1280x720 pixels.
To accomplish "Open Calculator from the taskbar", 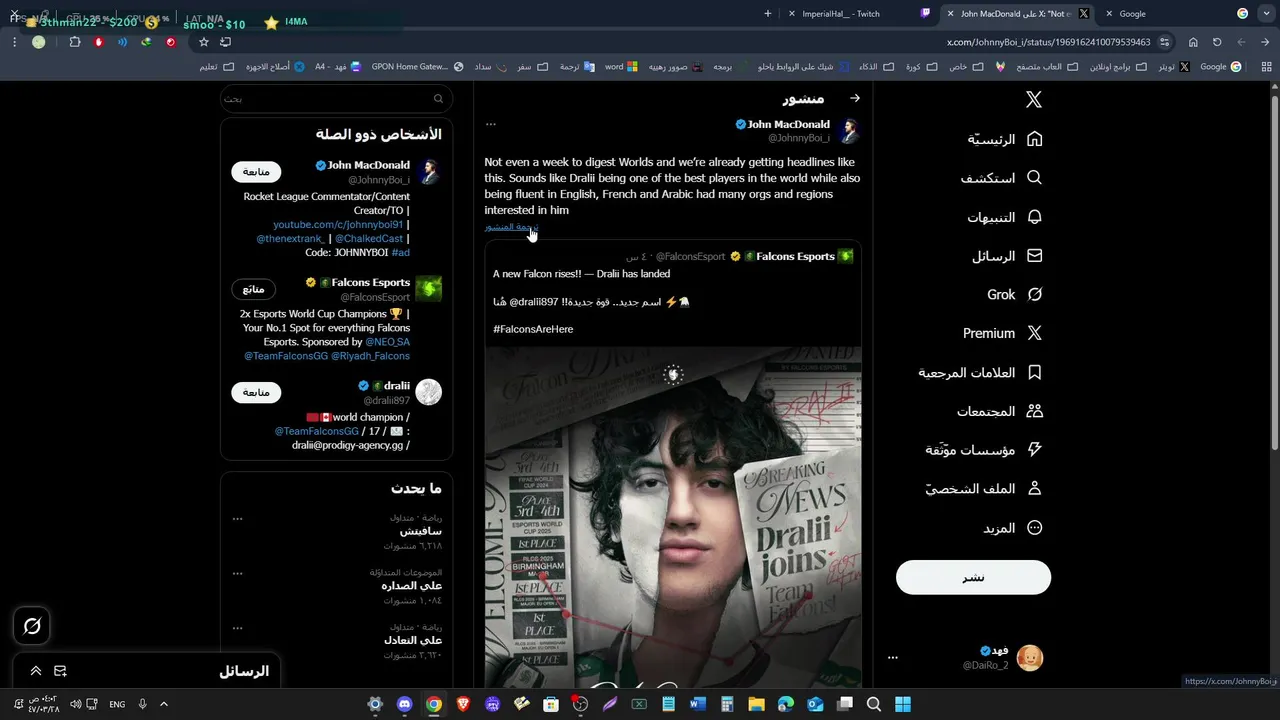I will coord(727,704).
